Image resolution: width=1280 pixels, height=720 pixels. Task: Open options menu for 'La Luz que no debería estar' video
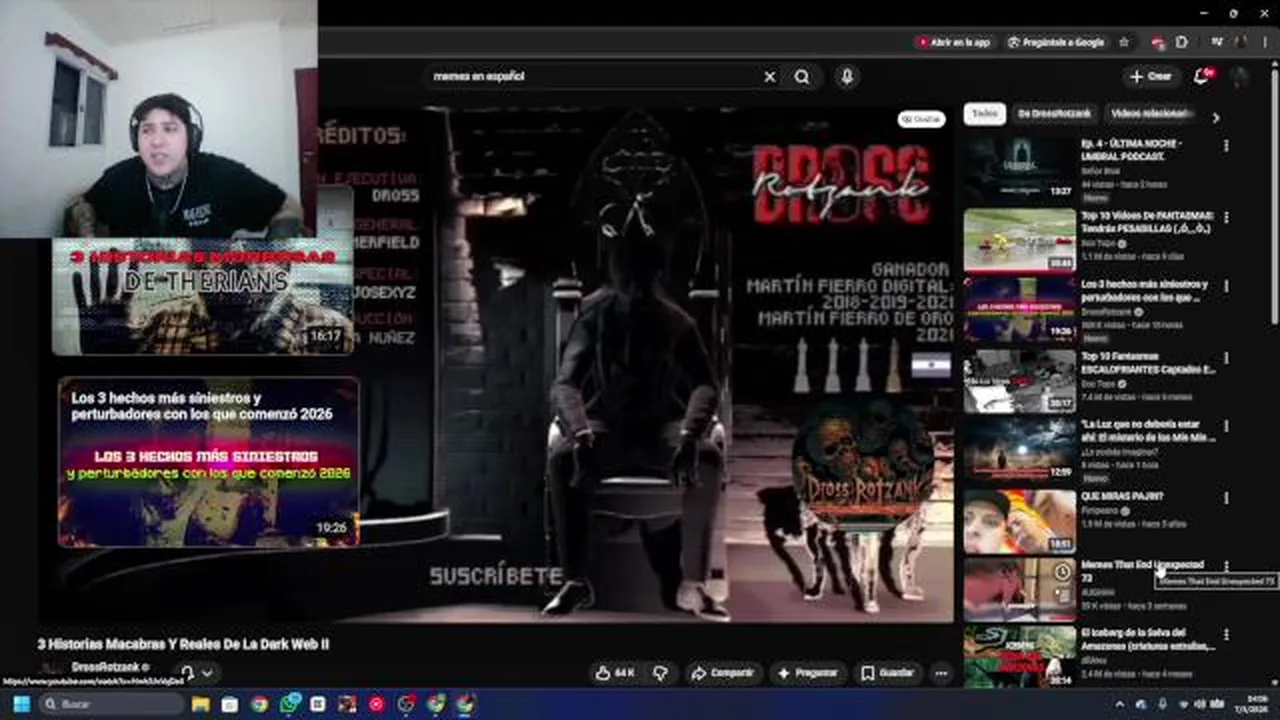pos(1226,426)
